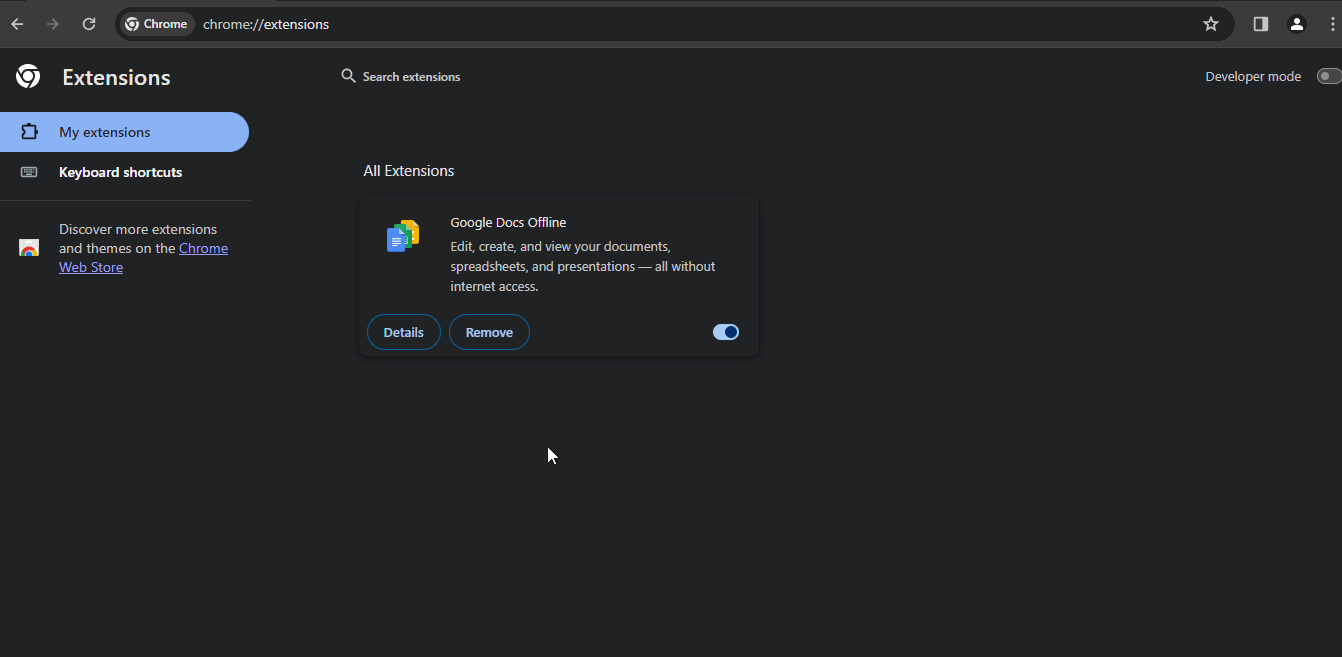The image size is (1342, 657).
Task: Click the My extensions puzzle icon
Action: (29, 132)
